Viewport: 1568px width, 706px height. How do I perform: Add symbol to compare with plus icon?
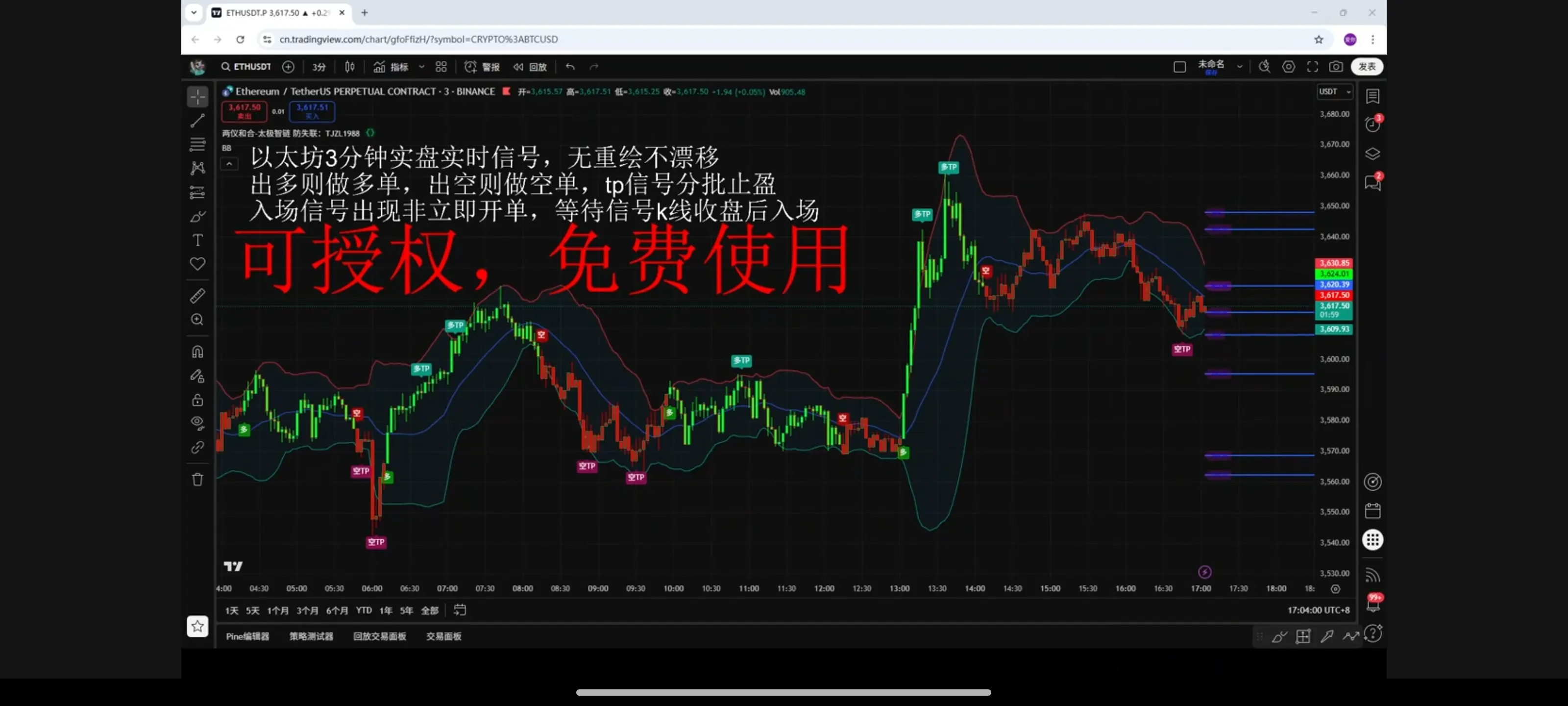[289, 67]
